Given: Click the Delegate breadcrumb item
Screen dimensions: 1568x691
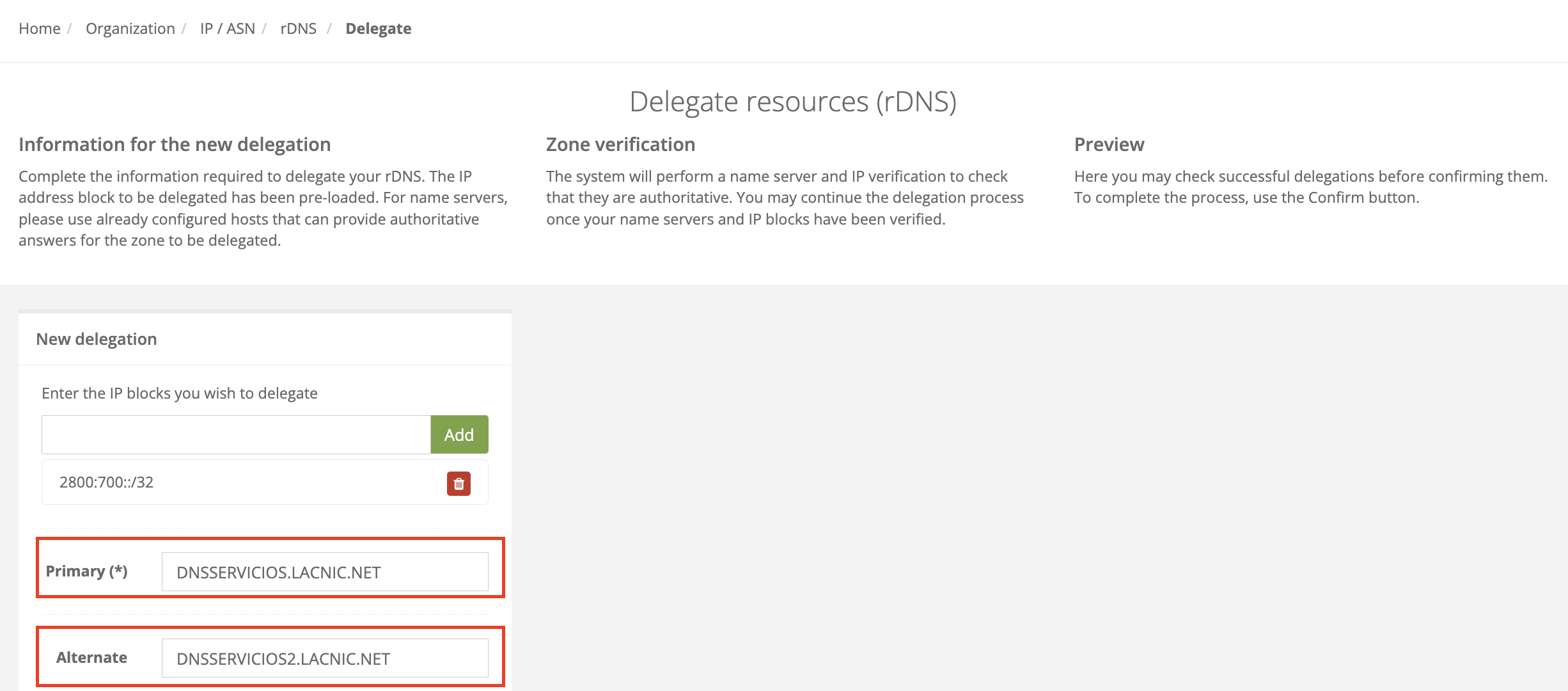Looking at the screenshot, I should tap(378, 29).
